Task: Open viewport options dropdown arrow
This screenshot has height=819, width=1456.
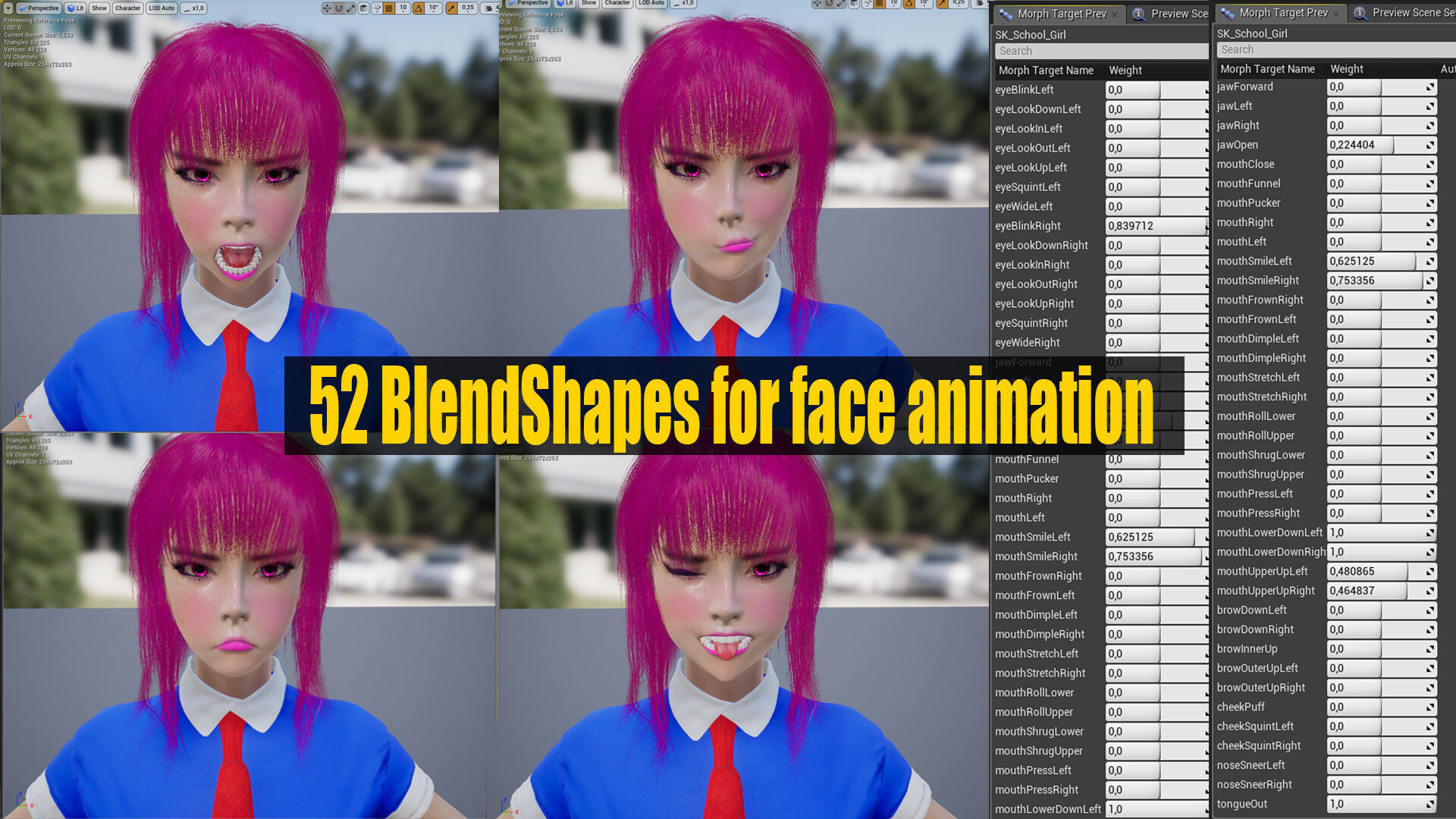Action: 7,8
